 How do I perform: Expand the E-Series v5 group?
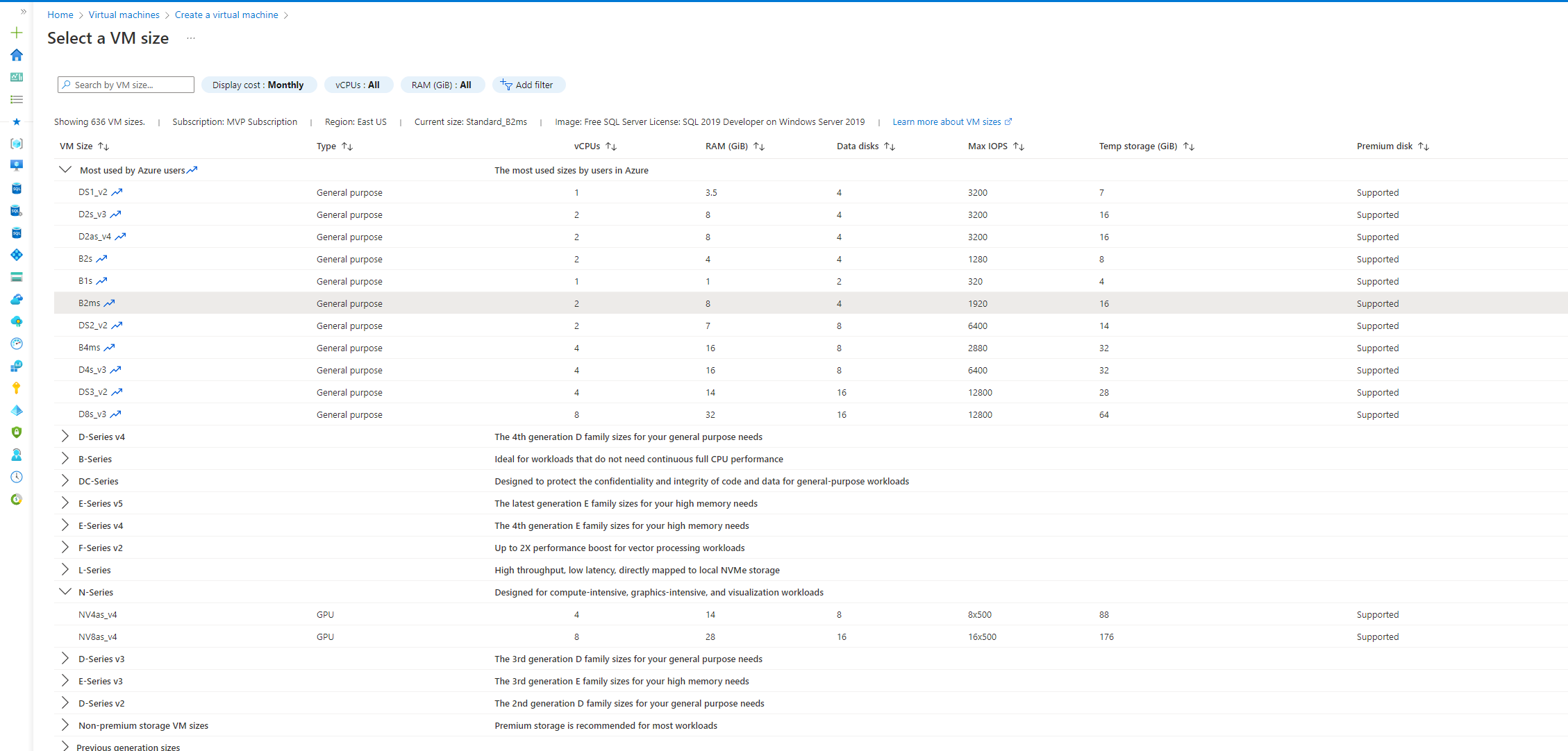(65, 503)
